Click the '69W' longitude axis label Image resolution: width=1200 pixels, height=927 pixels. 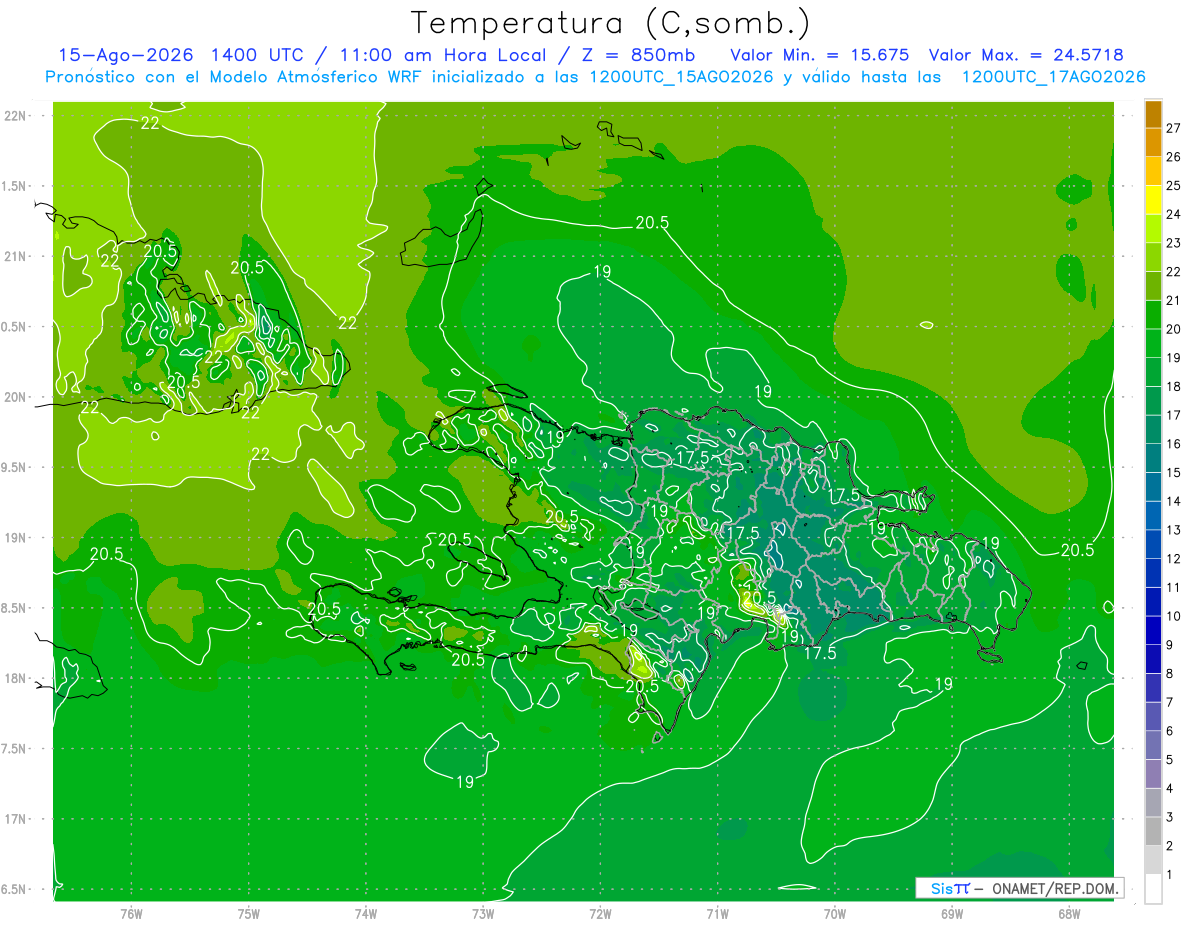(952, 915)
